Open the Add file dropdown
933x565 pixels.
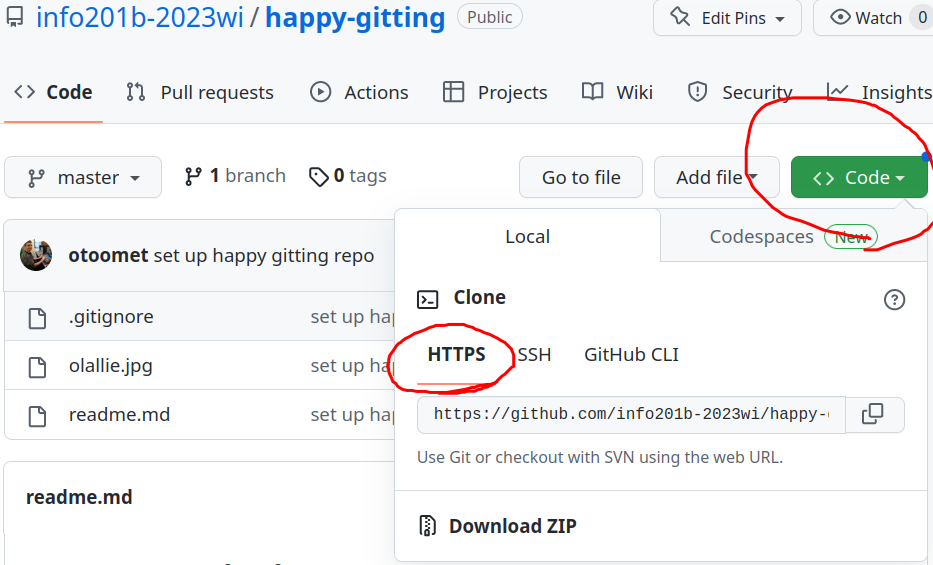tap(716, 177)
